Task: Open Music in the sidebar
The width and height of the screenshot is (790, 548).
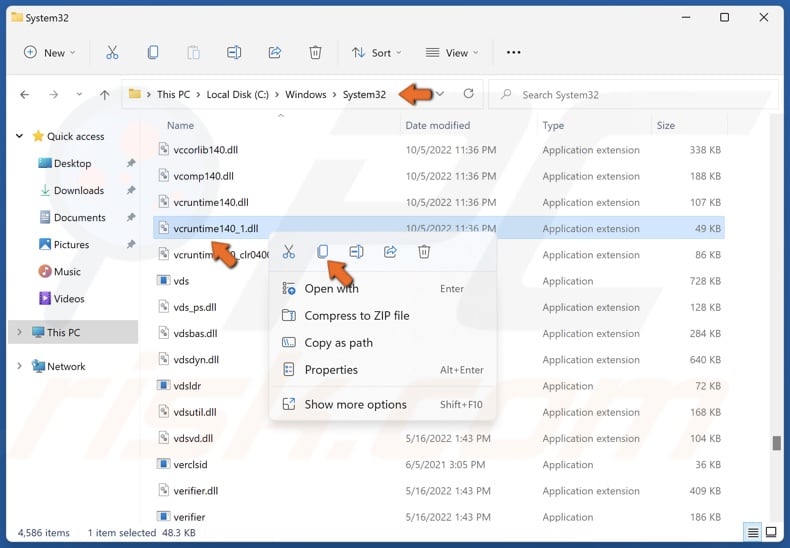Action: click(x=67, y=271)
